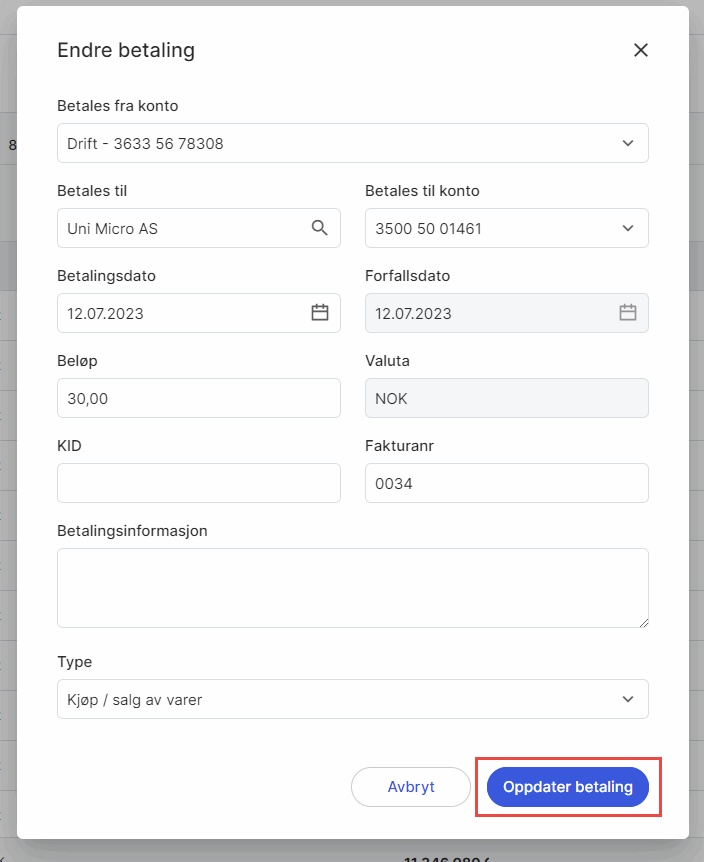The height and width of the screenshot is (862, 704).
Task: Click the search magnifier in Betales til
Action: pos(320,228)
